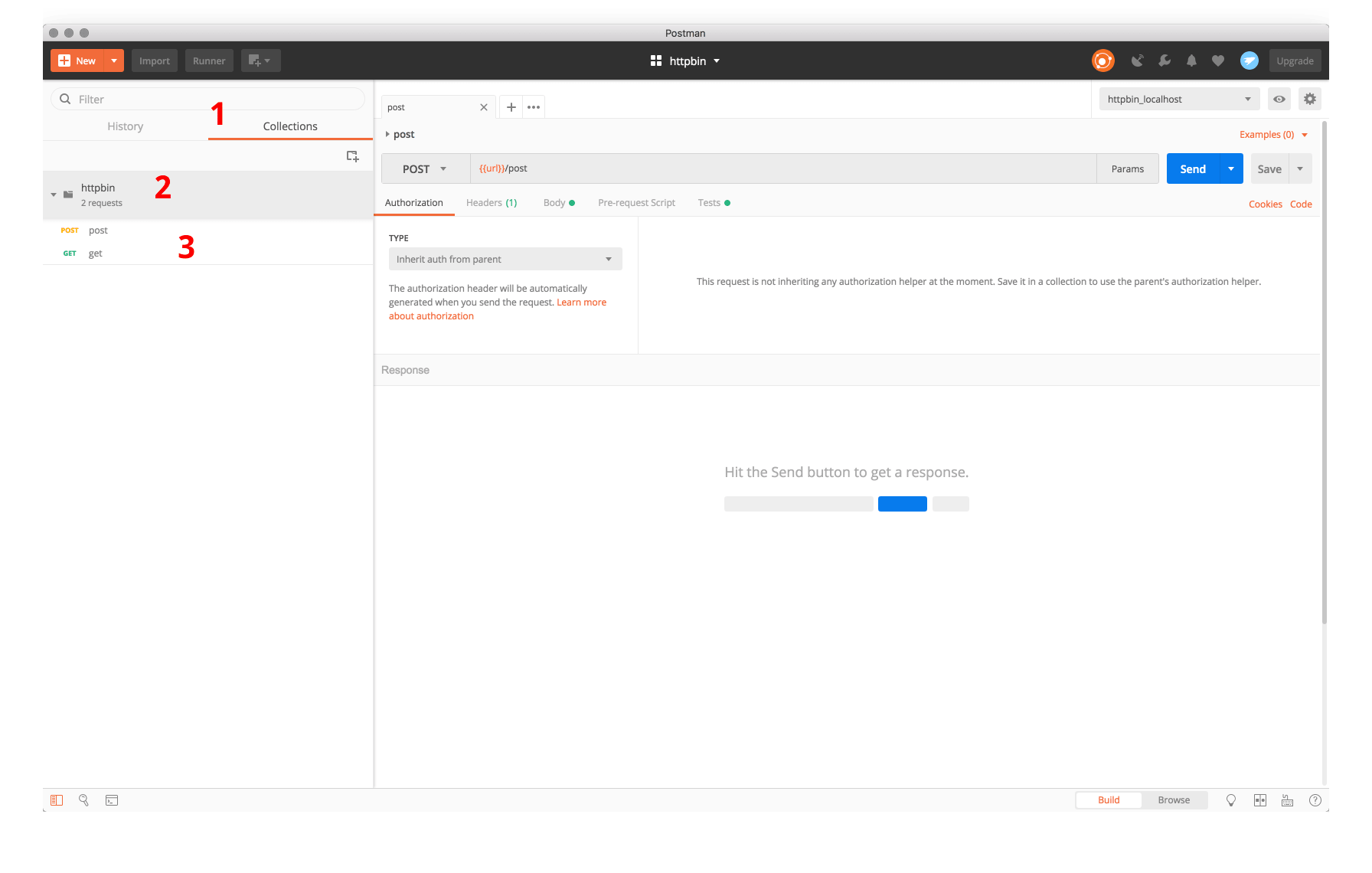Screen dimensions: 1372x873
Task: Open the Inherit auth from parent dropdown
Action: pyautogui.click(x=505, y=259)
